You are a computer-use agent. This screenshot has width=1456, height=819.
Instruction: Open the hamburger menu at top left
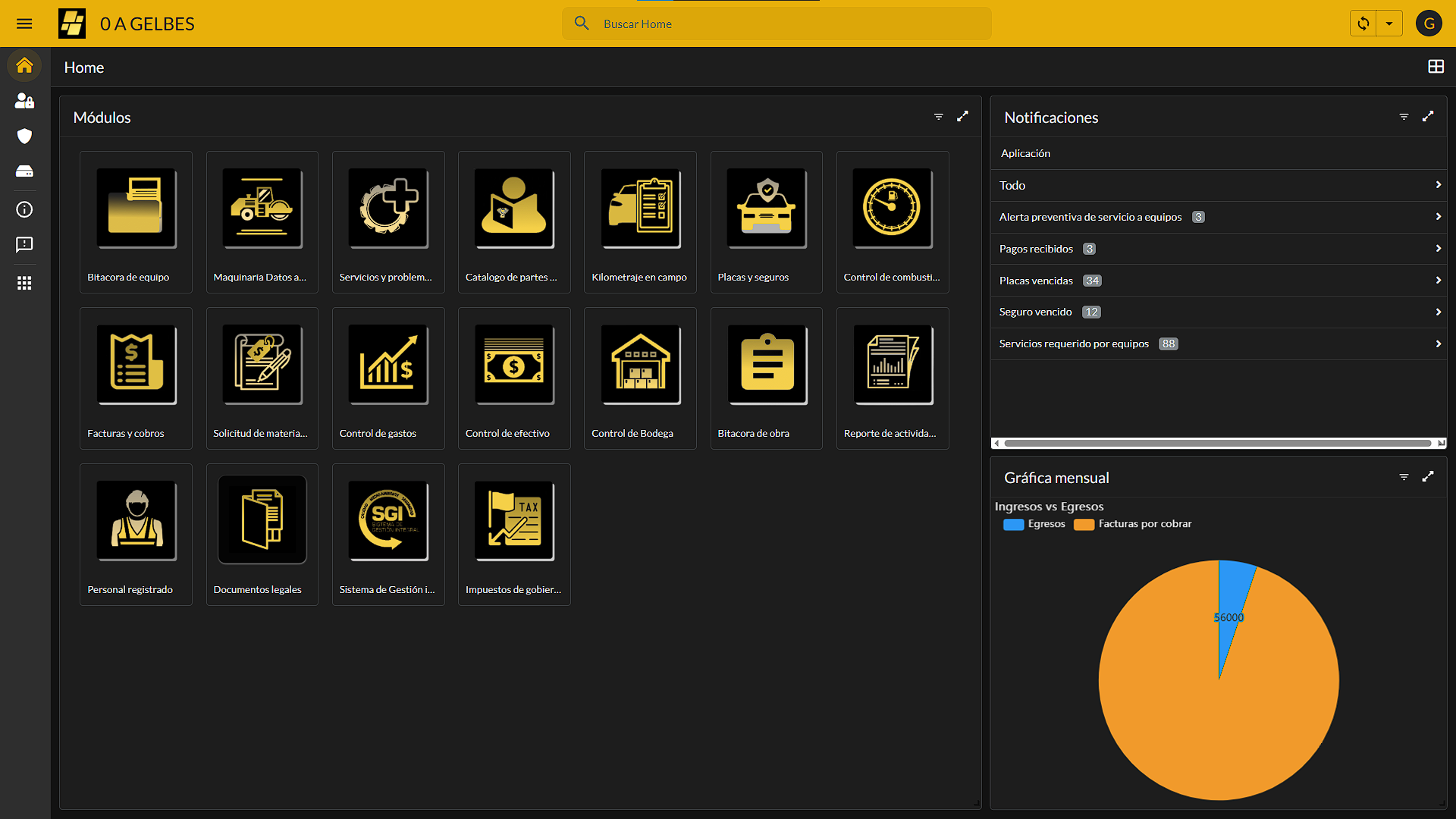[x=24, y=24]
